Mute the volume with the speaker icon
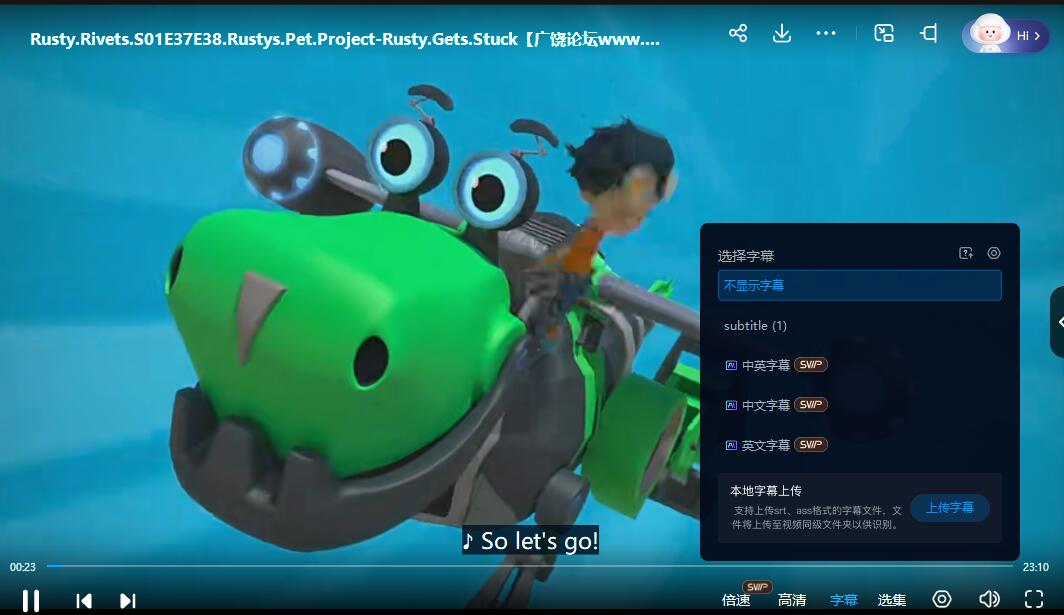Screen dimensions: 1064x615 coord(989,599)
